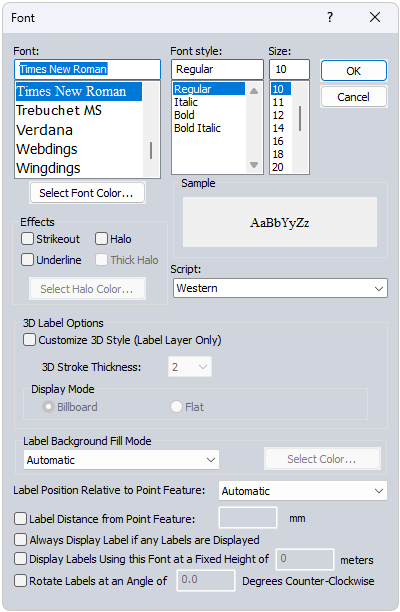
Task: Click the font name text field
Action: (x=87, y=69)
